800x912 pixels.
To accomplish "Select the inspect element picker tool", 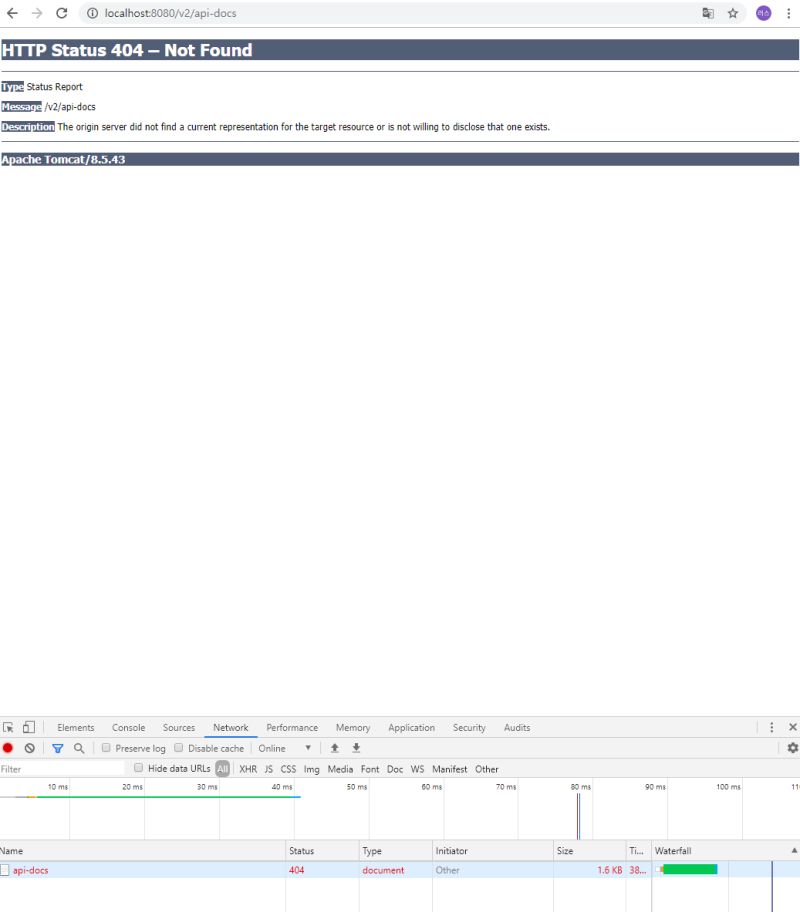I will tap(10, 727).
